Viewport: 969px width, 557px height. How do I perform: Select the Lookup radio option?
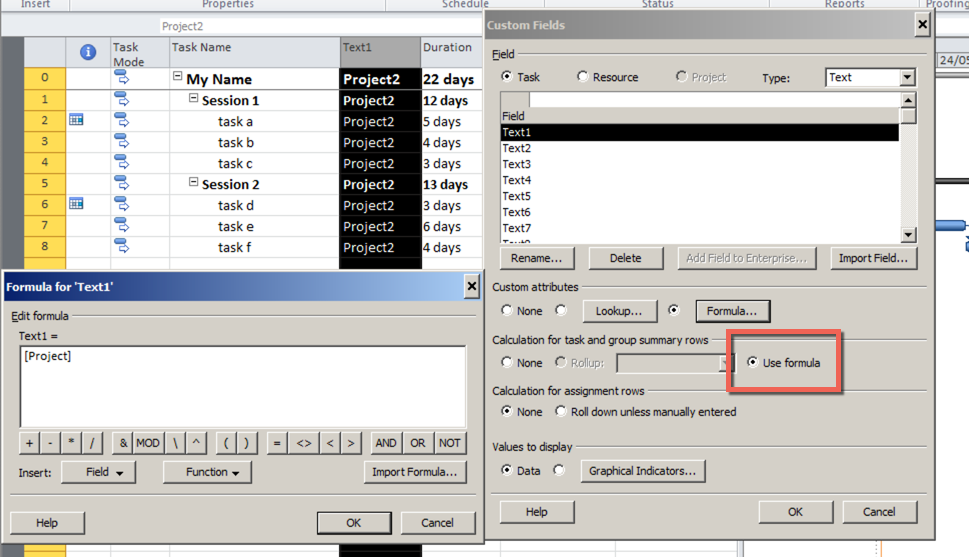[x=561, y=310]
